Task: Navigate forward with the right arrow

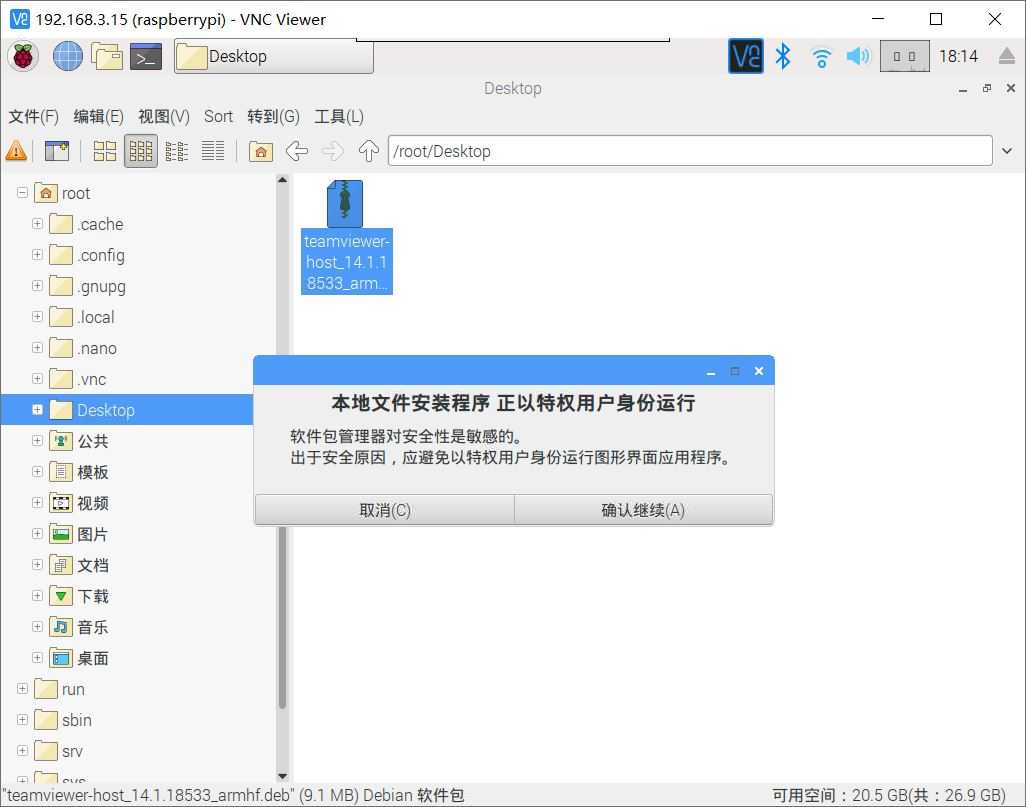Action: 332,151
